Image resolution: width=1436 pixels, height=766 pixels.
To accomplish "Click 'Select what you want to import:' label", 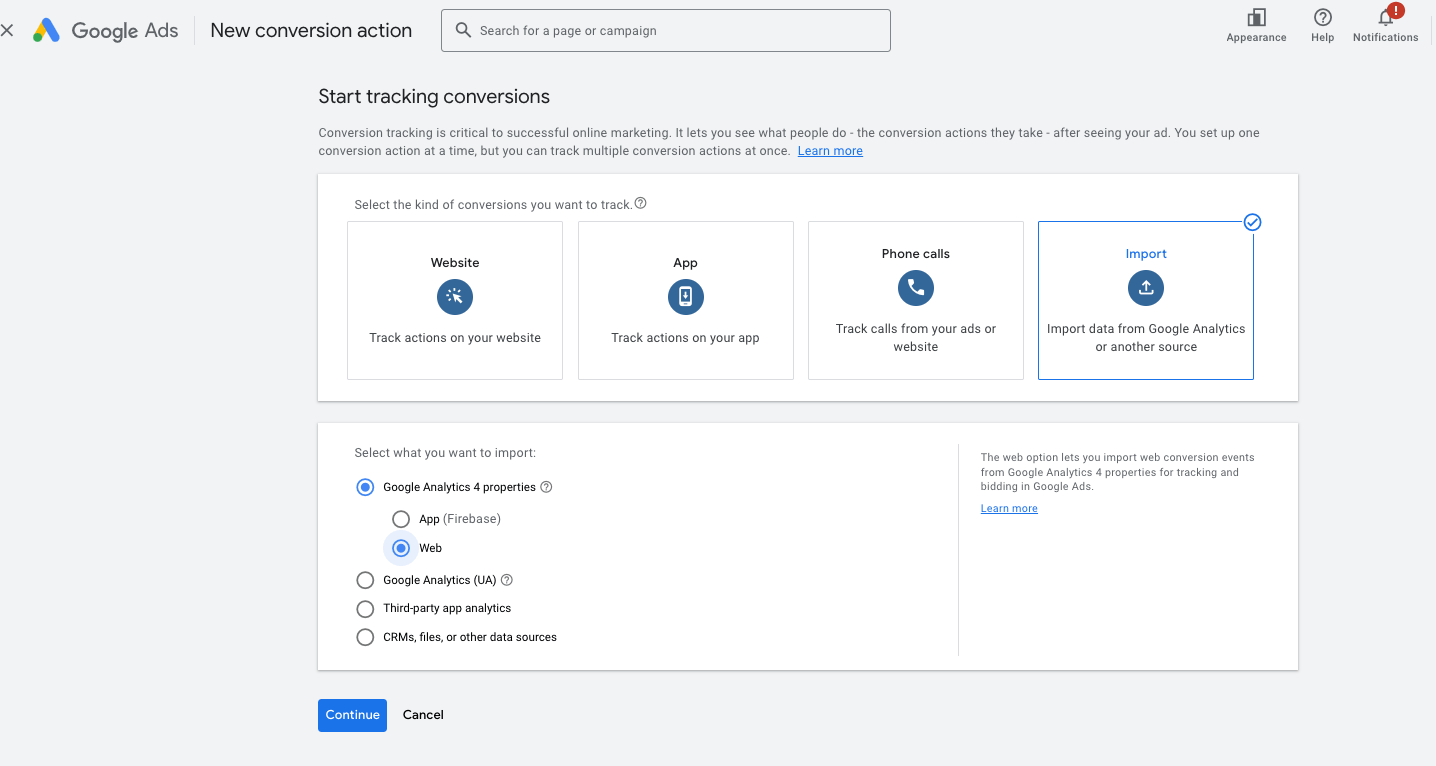I will point(445,453).
